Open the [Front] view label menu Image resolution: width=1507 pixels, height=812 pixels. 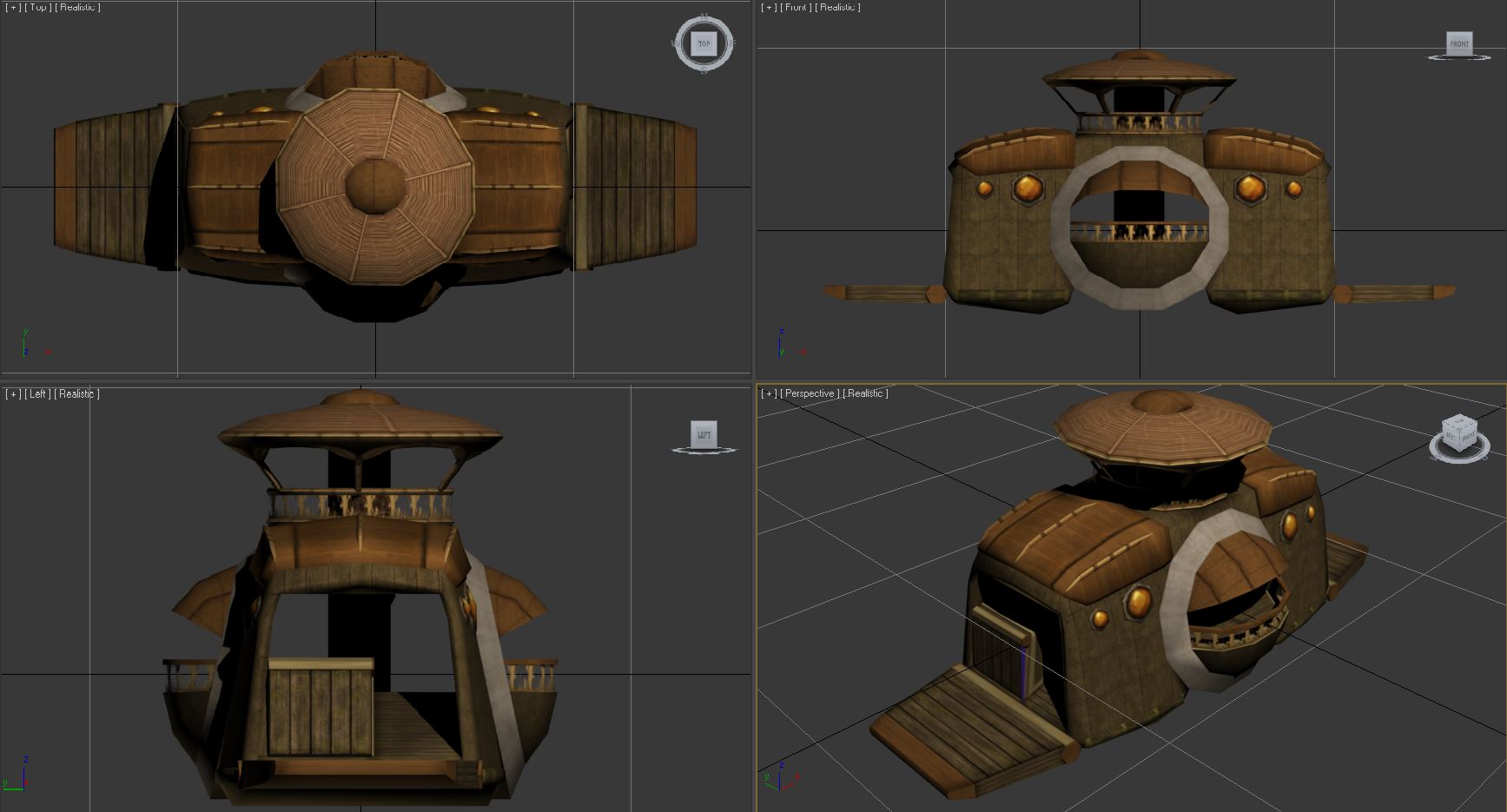(x=796, y=7)
